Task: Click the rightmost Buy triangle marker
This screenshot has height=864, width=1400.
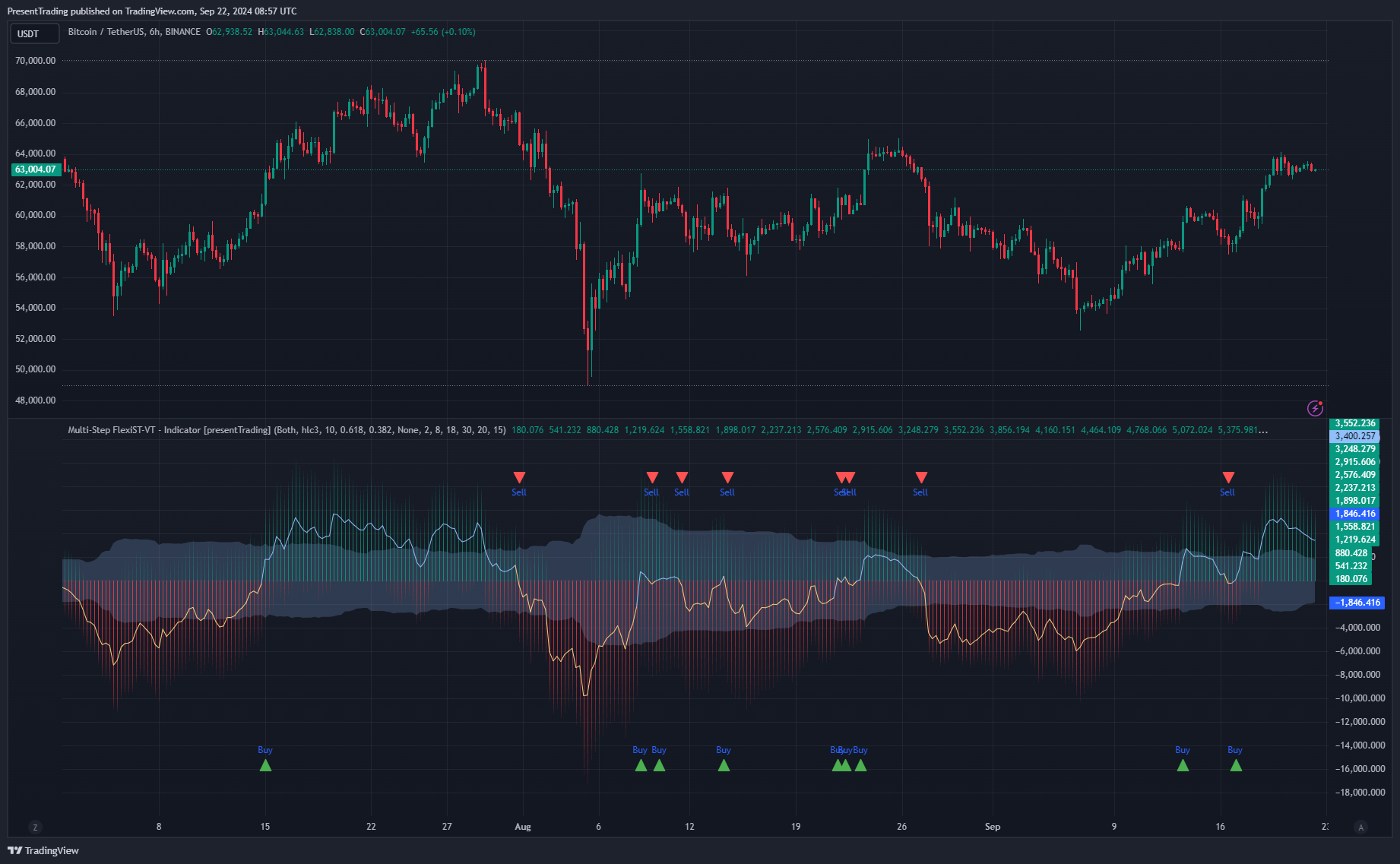Action: pyautogui.click(x=1236, y=765)
